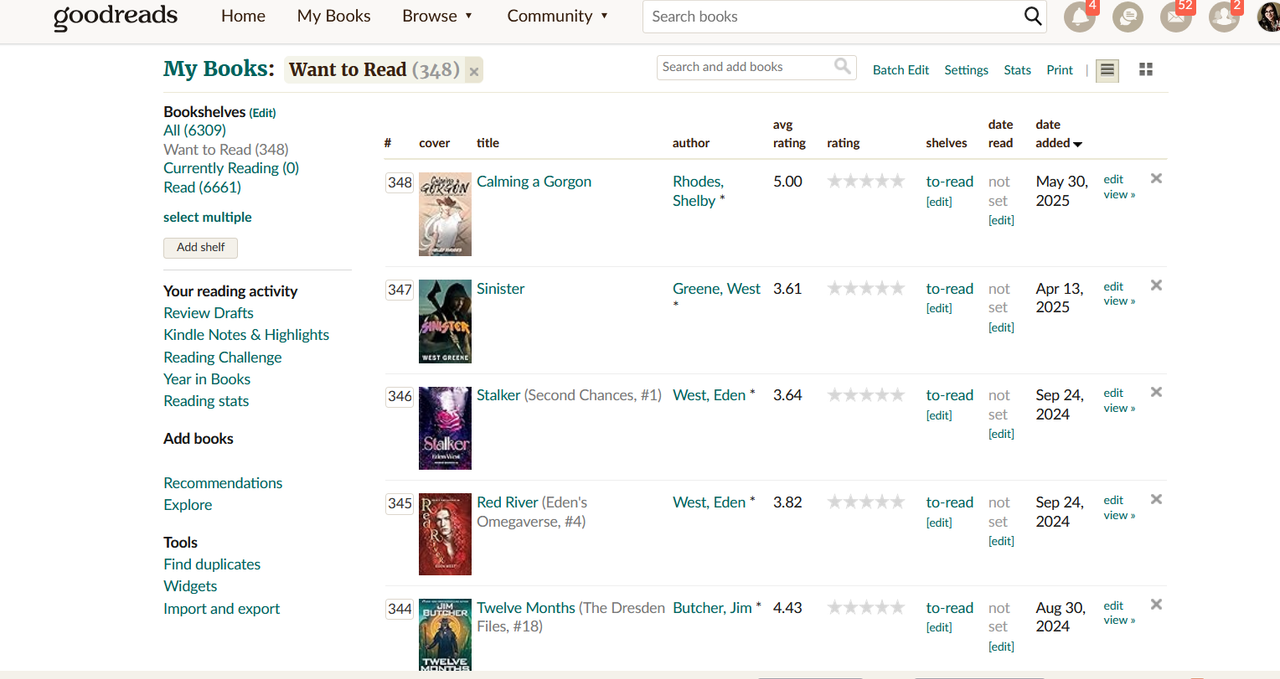The height and width of the screenshot is (679, 1280).
Task: Rate Twelve Months with the stars
Action: [866, 607]
